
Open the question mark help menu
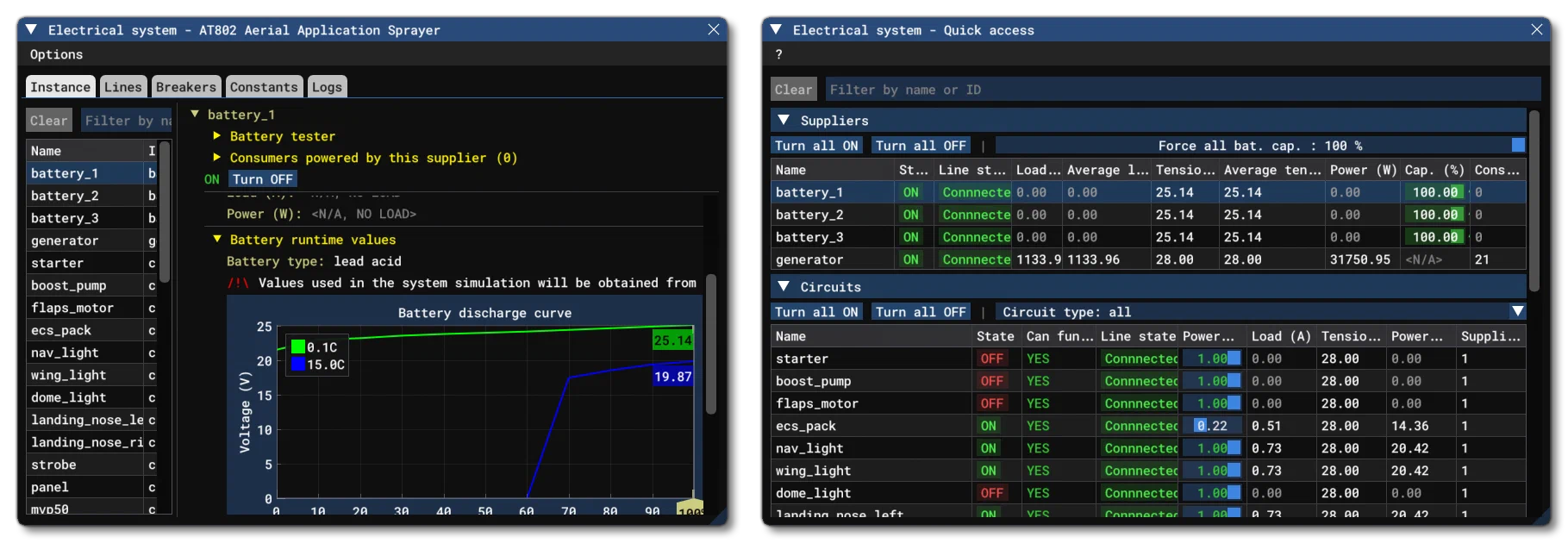pyautogui.click(x=779, y=54)
